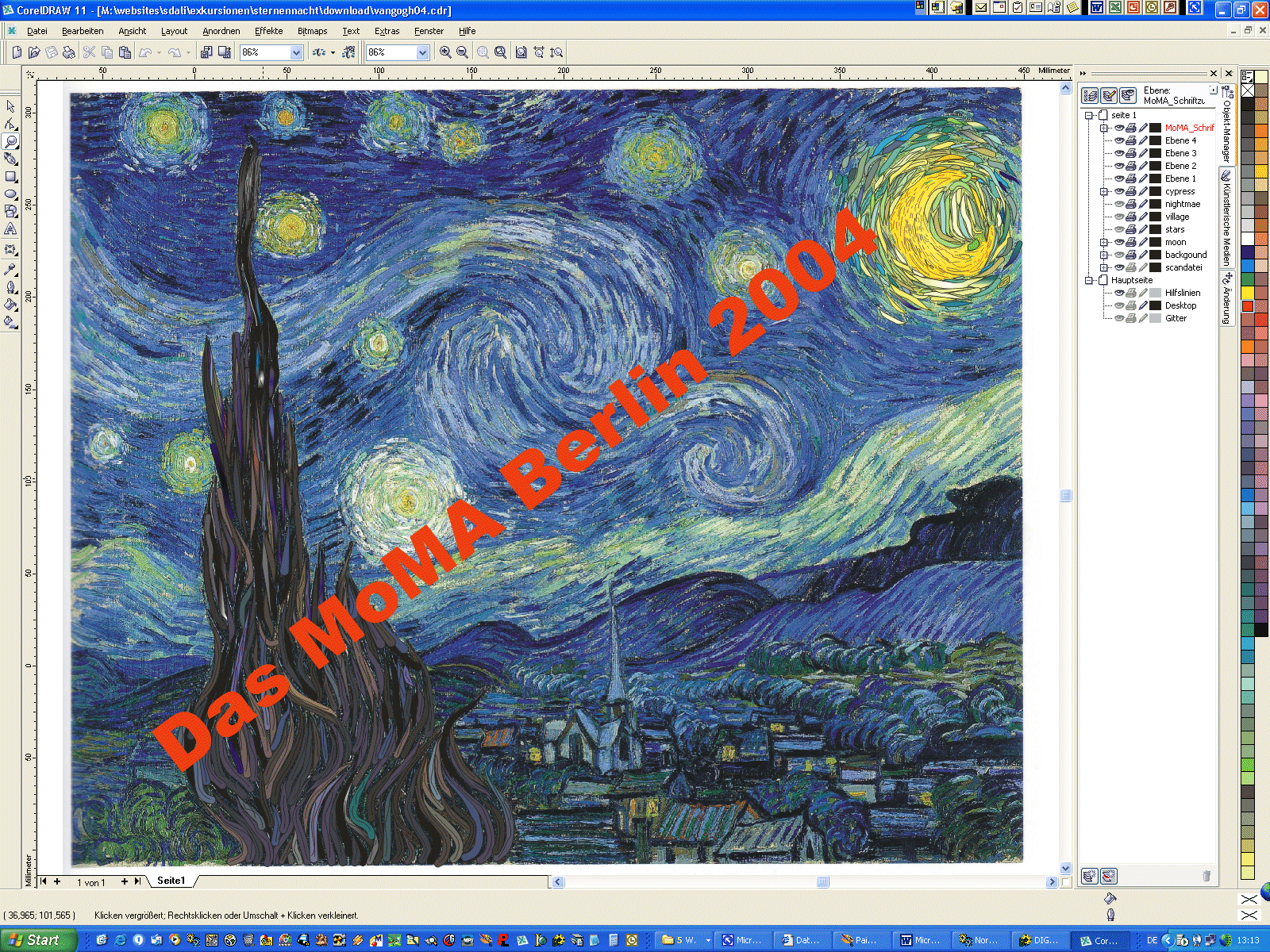Click the Zoom Out magnifier icon
This screenshot has width=1270, height=952.
tap(462, 52)
